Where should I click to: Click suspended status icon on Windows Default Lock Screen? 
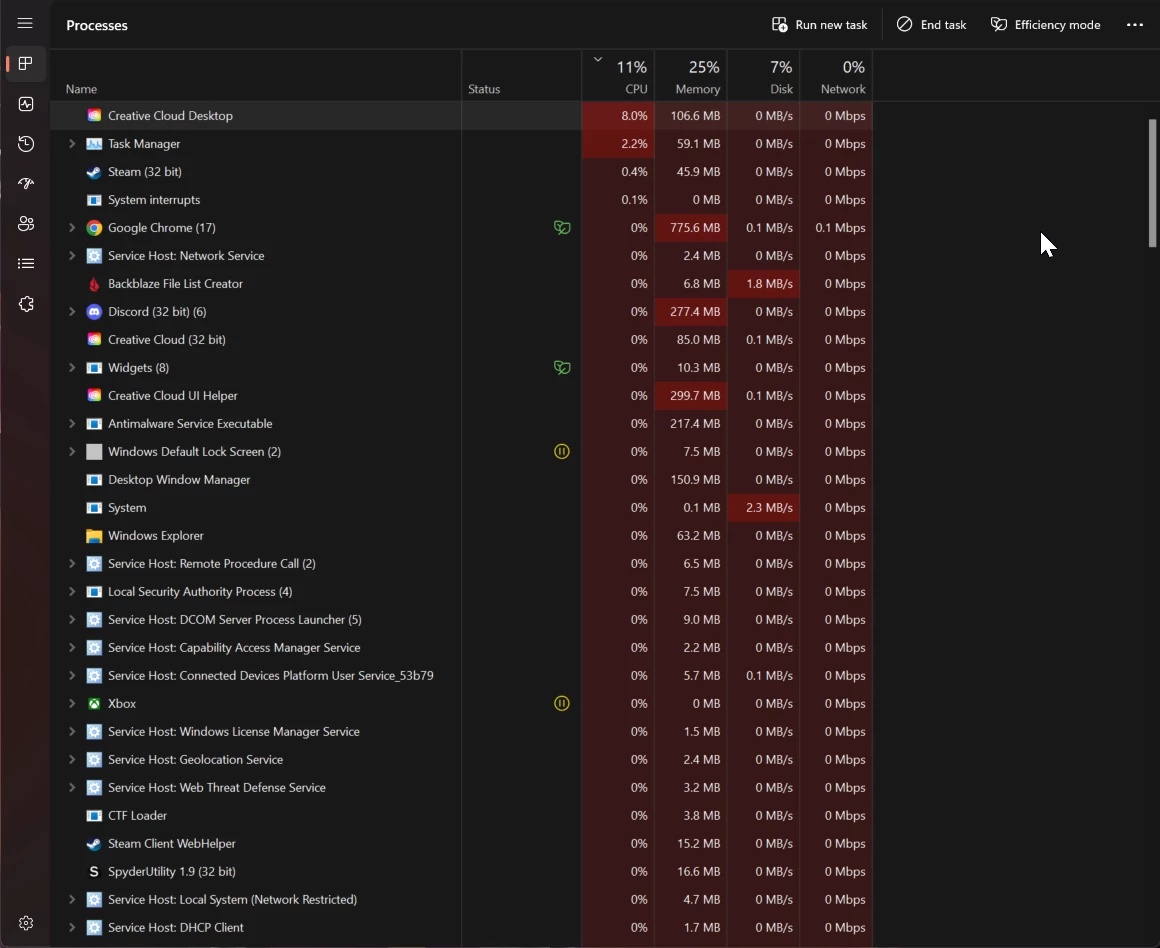(x=562, y=451)
